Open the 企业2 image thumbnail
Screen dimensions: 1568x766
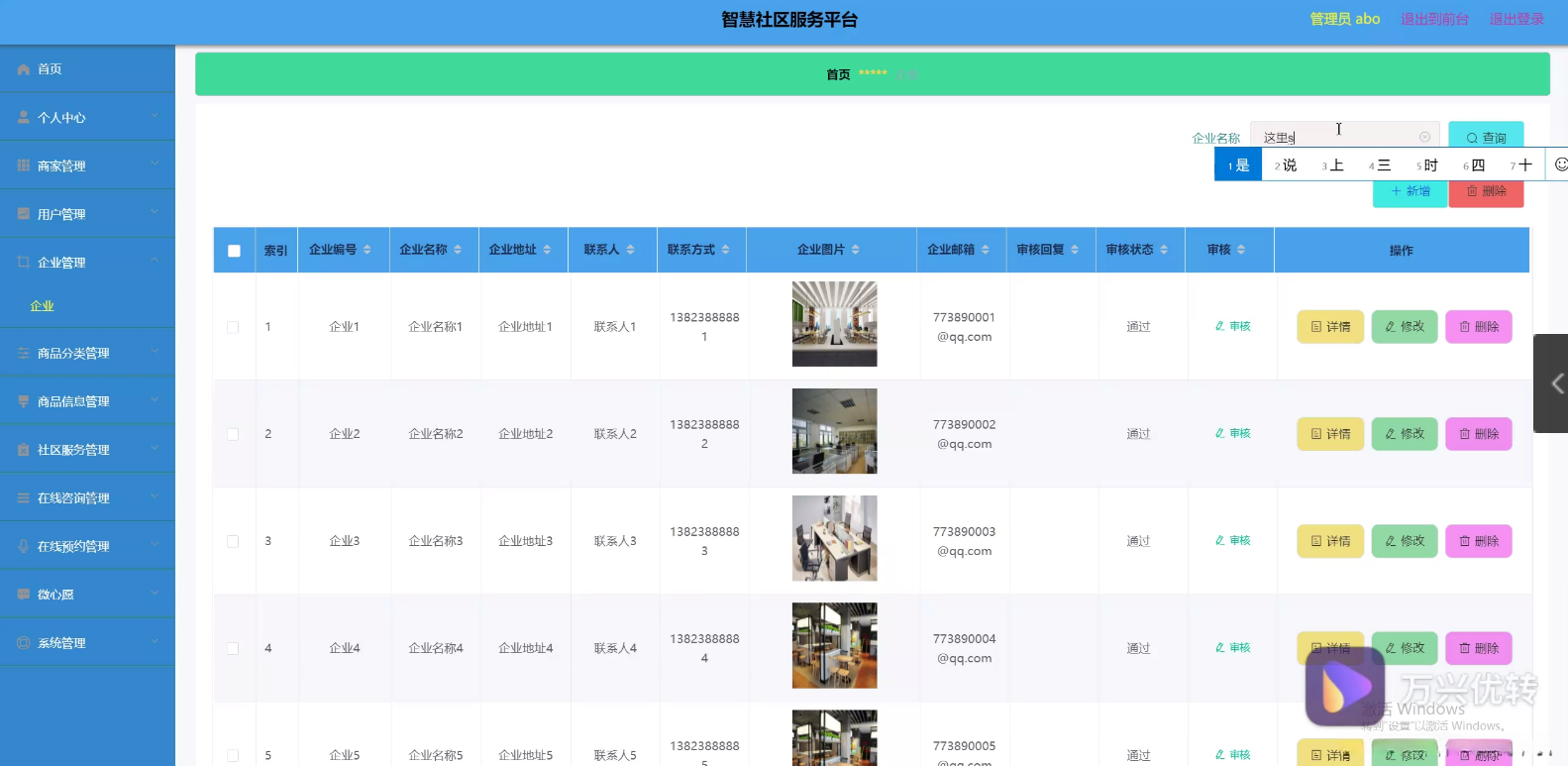pyautogui.click(x=834, y=431)
